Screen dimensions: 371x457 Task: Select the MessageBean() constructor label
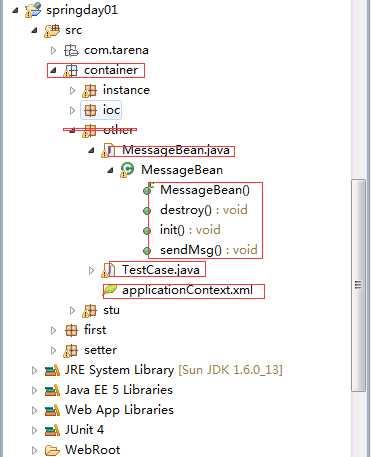pos(205,190)
